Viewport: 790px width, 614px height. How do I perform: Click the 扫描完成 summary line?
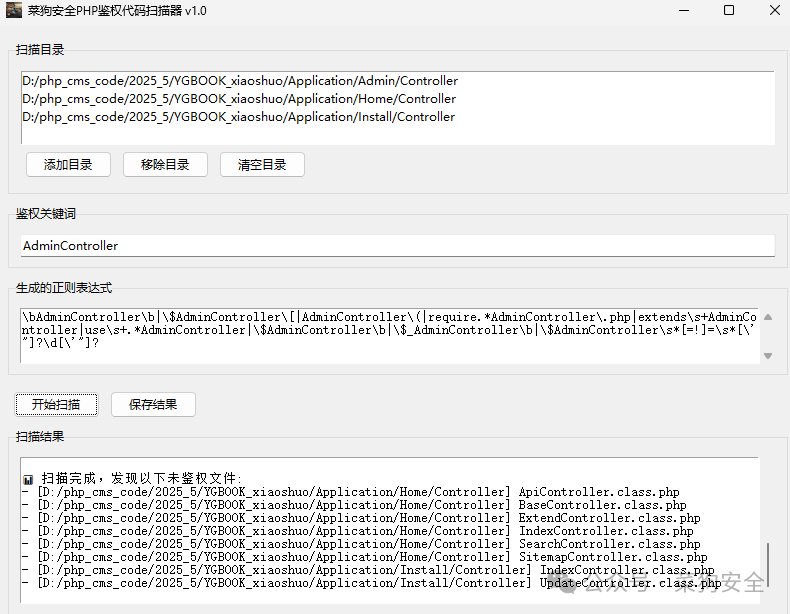(x=133, y=478)
